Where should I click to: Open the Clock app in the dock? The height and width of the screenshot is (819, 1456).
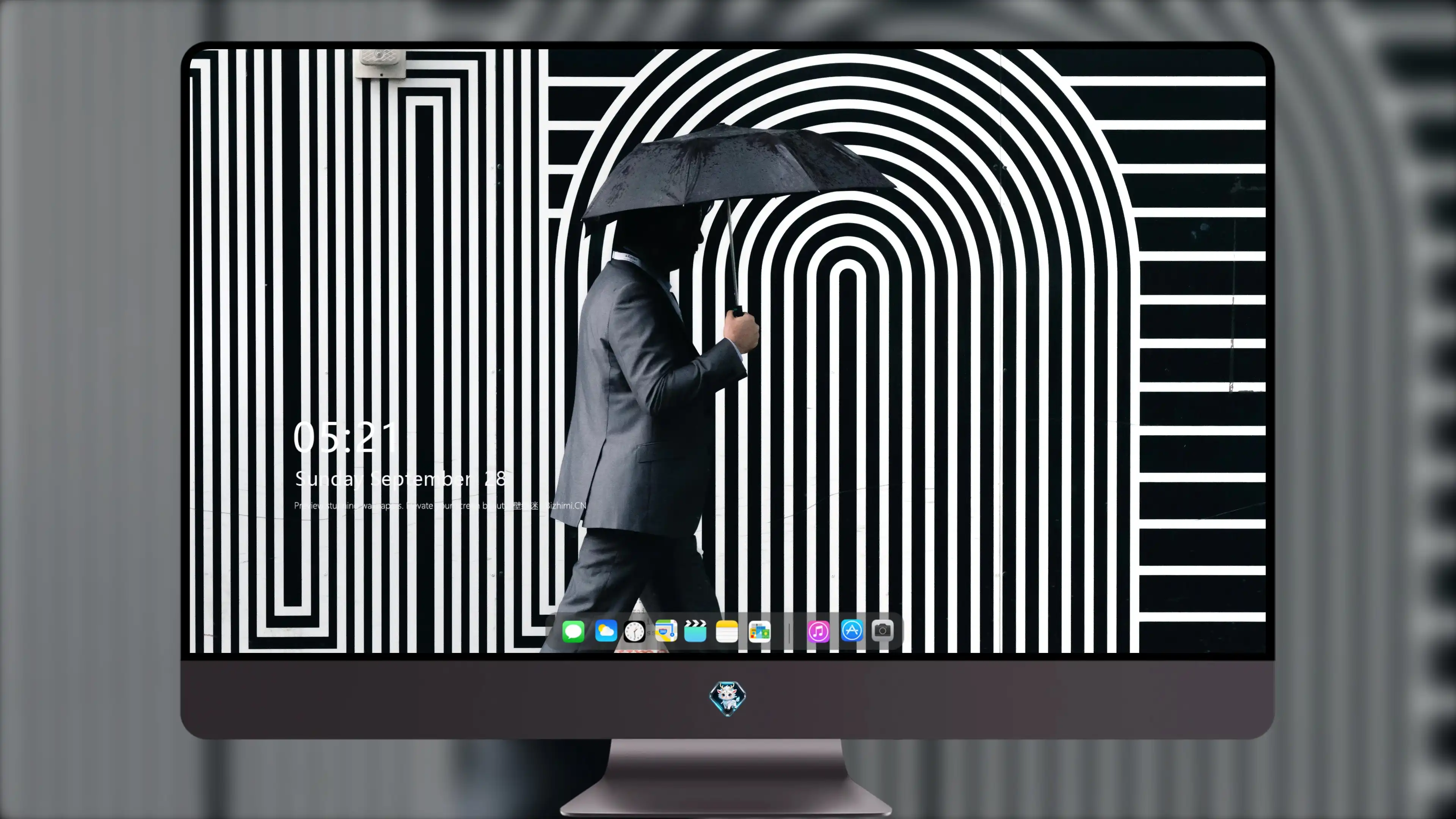[634, 631]
